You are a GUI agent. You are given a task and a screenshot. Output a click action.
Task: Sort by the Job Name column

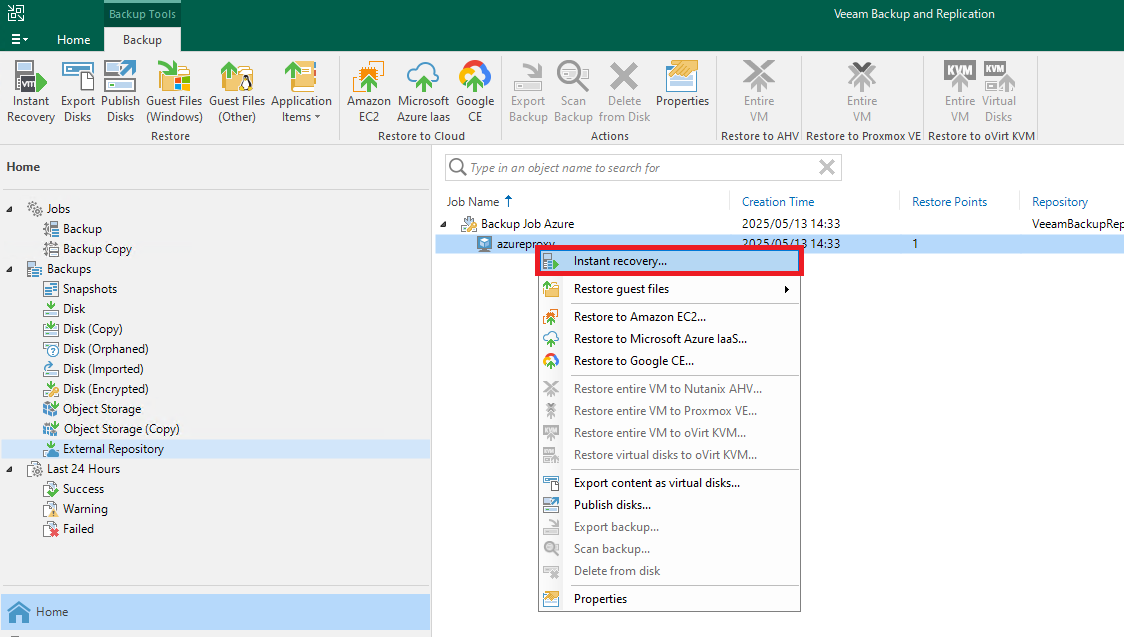coord(473,202)
